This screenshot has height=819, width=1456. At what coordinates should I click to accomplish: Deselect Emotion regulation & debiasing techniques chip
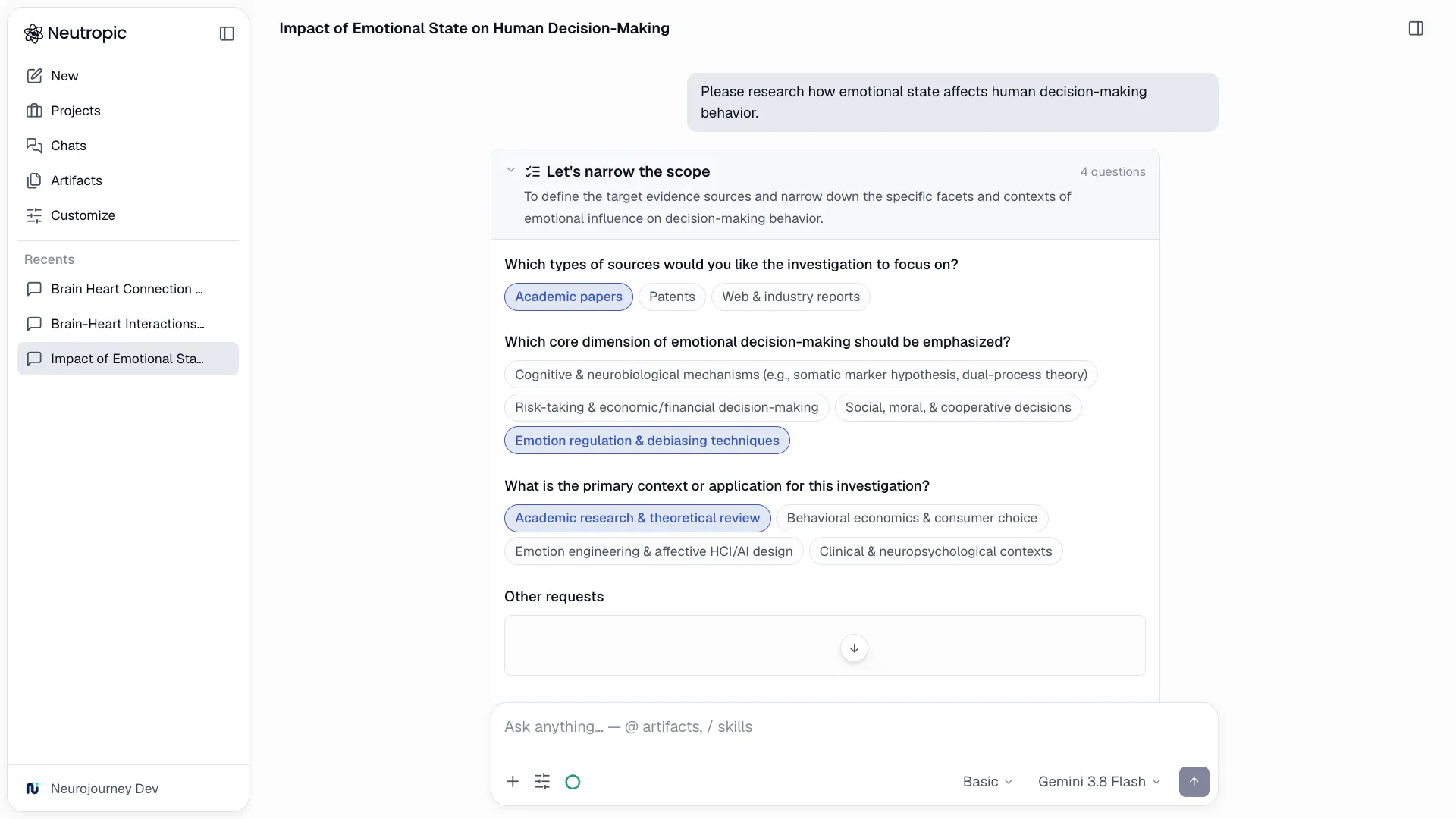point(647,441)
